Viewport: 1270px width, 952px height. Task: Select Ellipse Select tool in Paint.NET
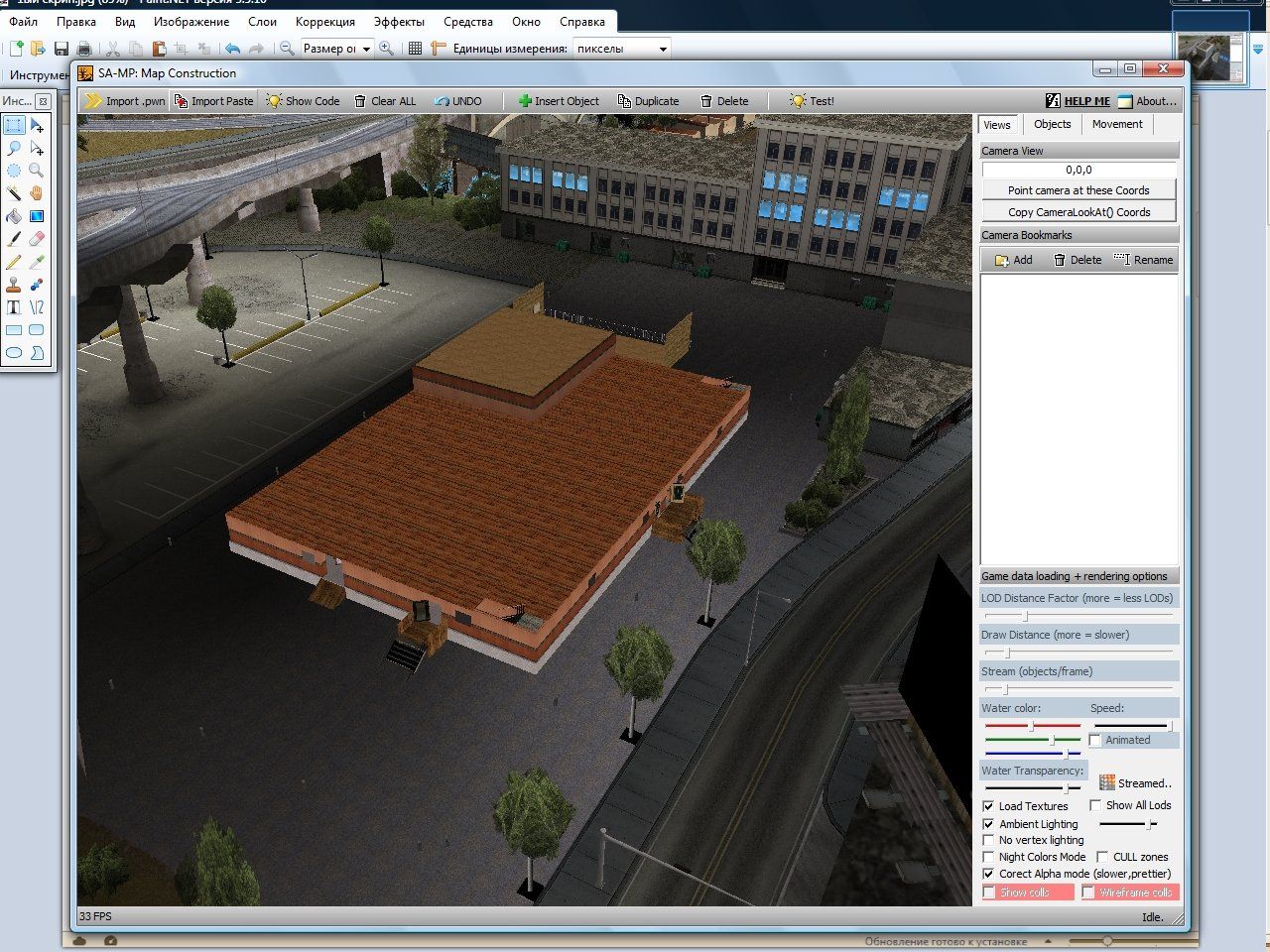coord(14,171)
